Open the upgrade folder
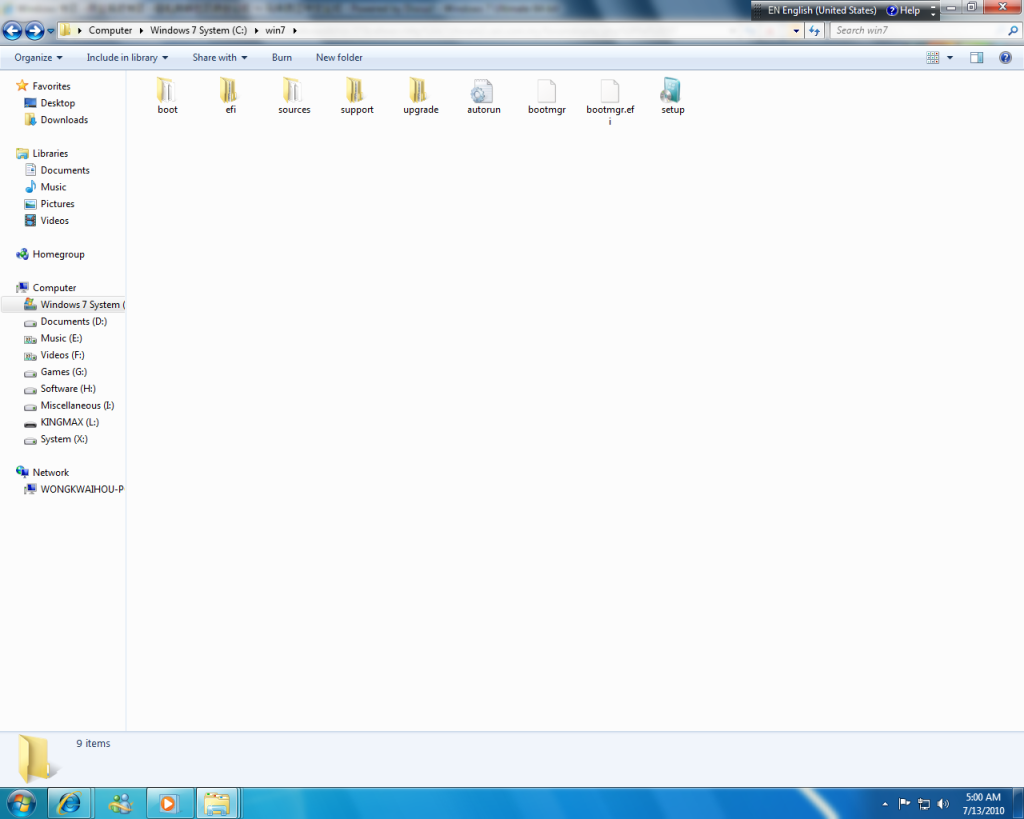 pos(420,92)
